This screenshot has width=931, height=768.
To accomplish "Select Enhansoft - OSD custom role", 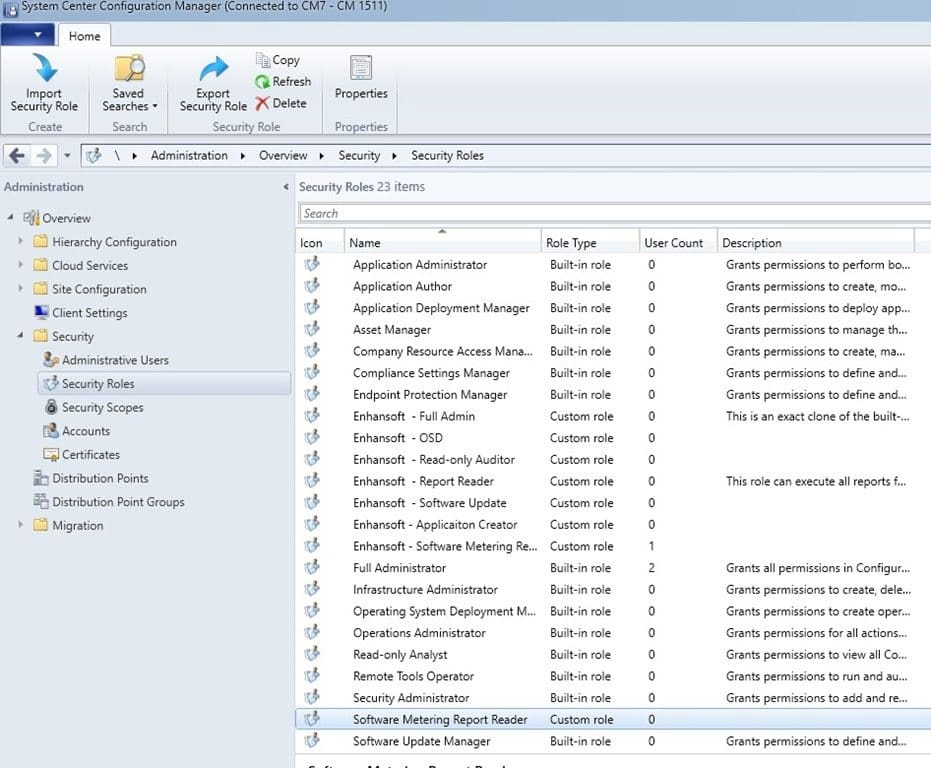I will 613,438.
